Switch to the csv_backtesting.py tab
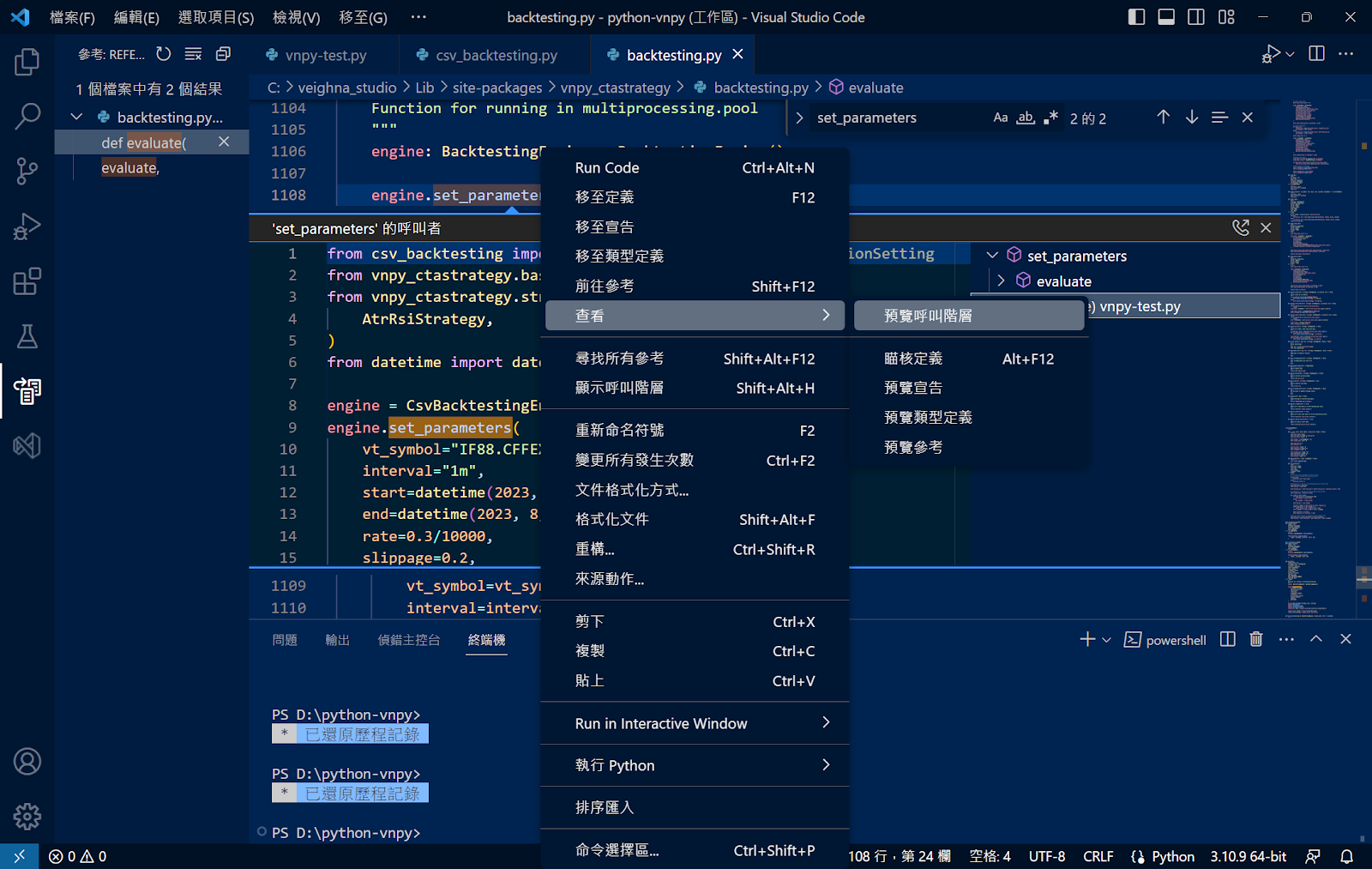Image resolution: width=1372 pixels, height=869 pixels. pos(496,55)
